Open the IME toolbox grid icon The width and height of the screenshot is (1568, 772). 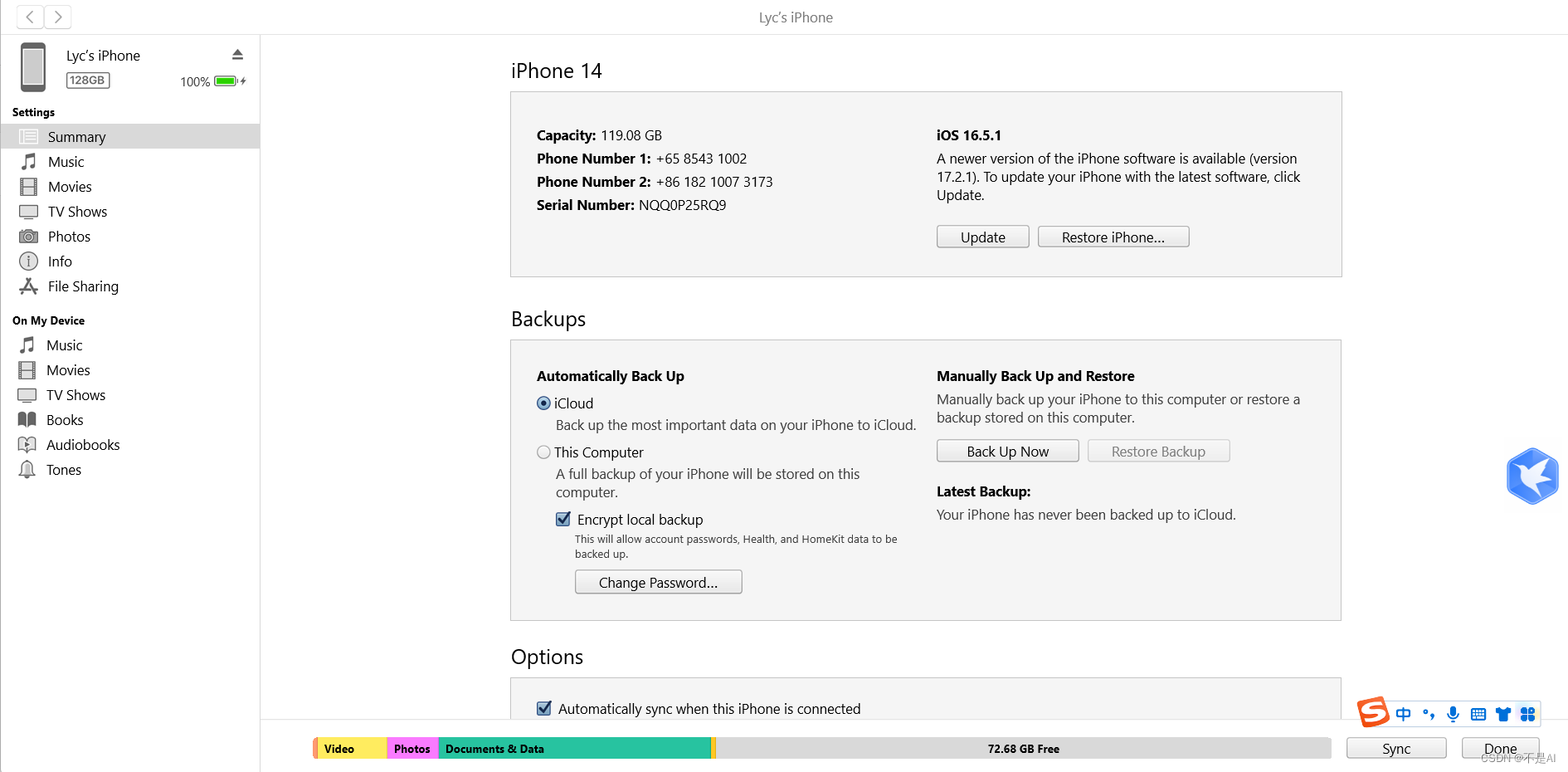pyautogui.click(x=1527, y=714)
